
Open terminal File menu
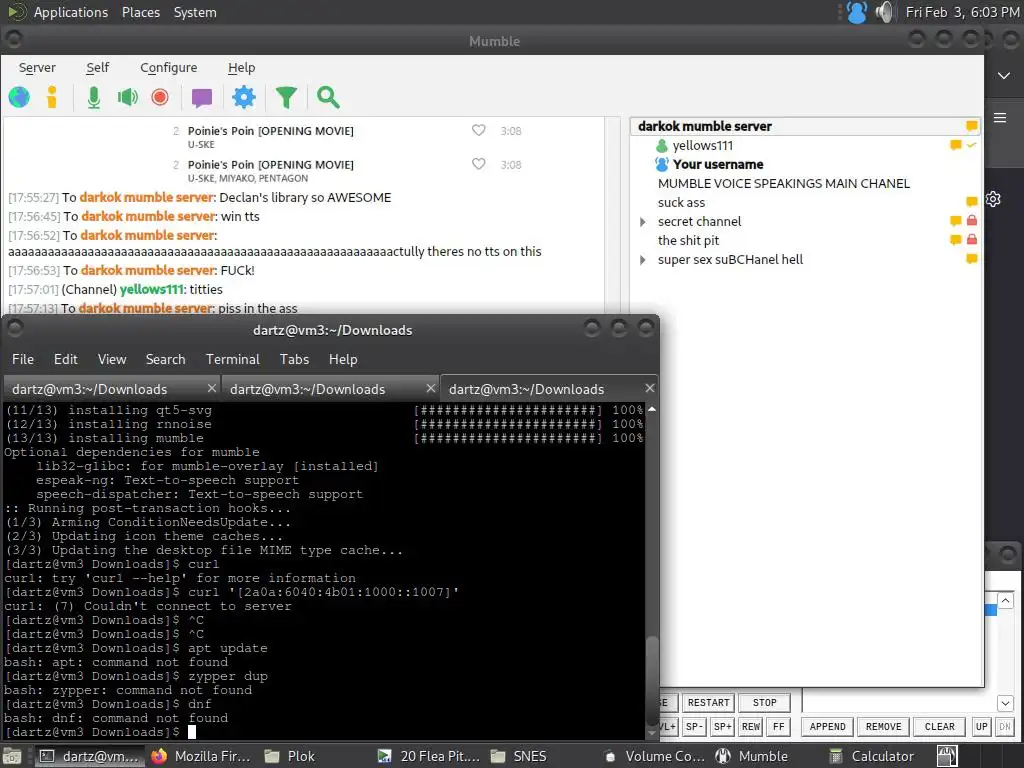23,359
